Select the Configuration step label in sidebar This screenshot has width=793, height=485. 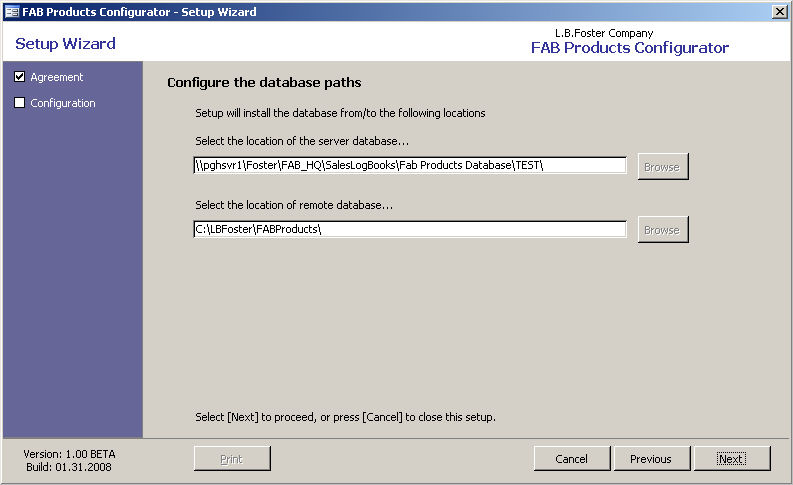(x=63, y=103)
